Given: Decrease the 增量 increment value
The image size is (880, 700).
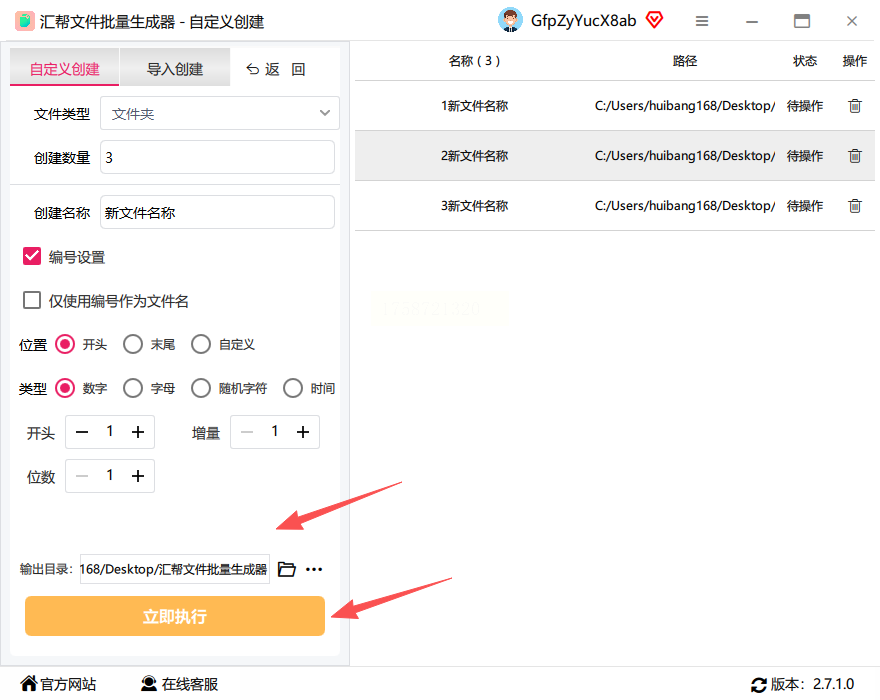Looking at the screenshot, I should click(x=247, y=432).
